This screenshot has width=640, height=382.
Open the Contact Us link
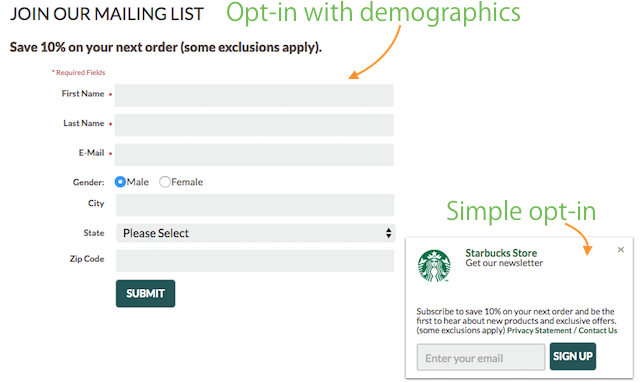click(x=598, y=331)
